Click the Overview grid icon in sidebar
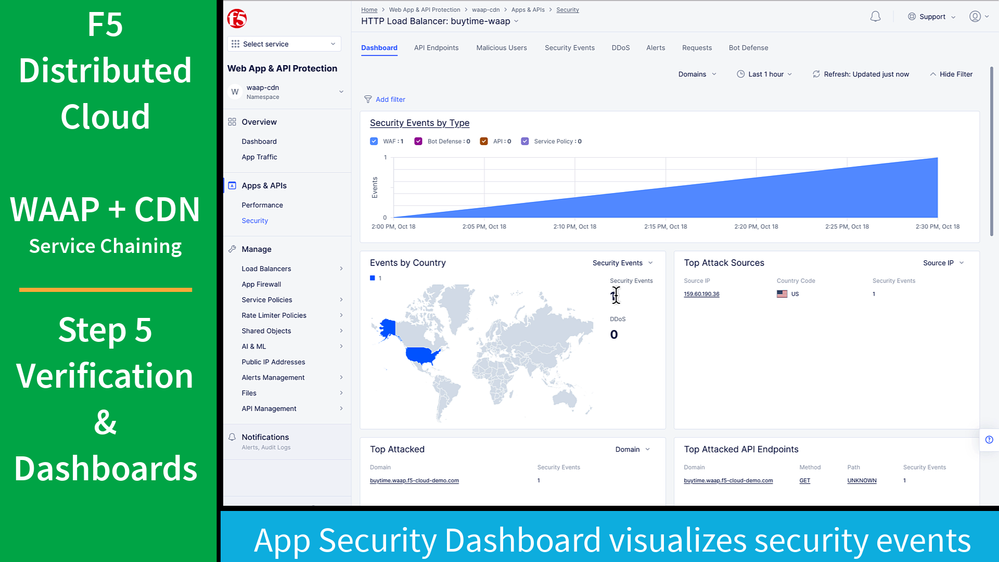This screenshot has width=999, height=562. click(232, 122)
